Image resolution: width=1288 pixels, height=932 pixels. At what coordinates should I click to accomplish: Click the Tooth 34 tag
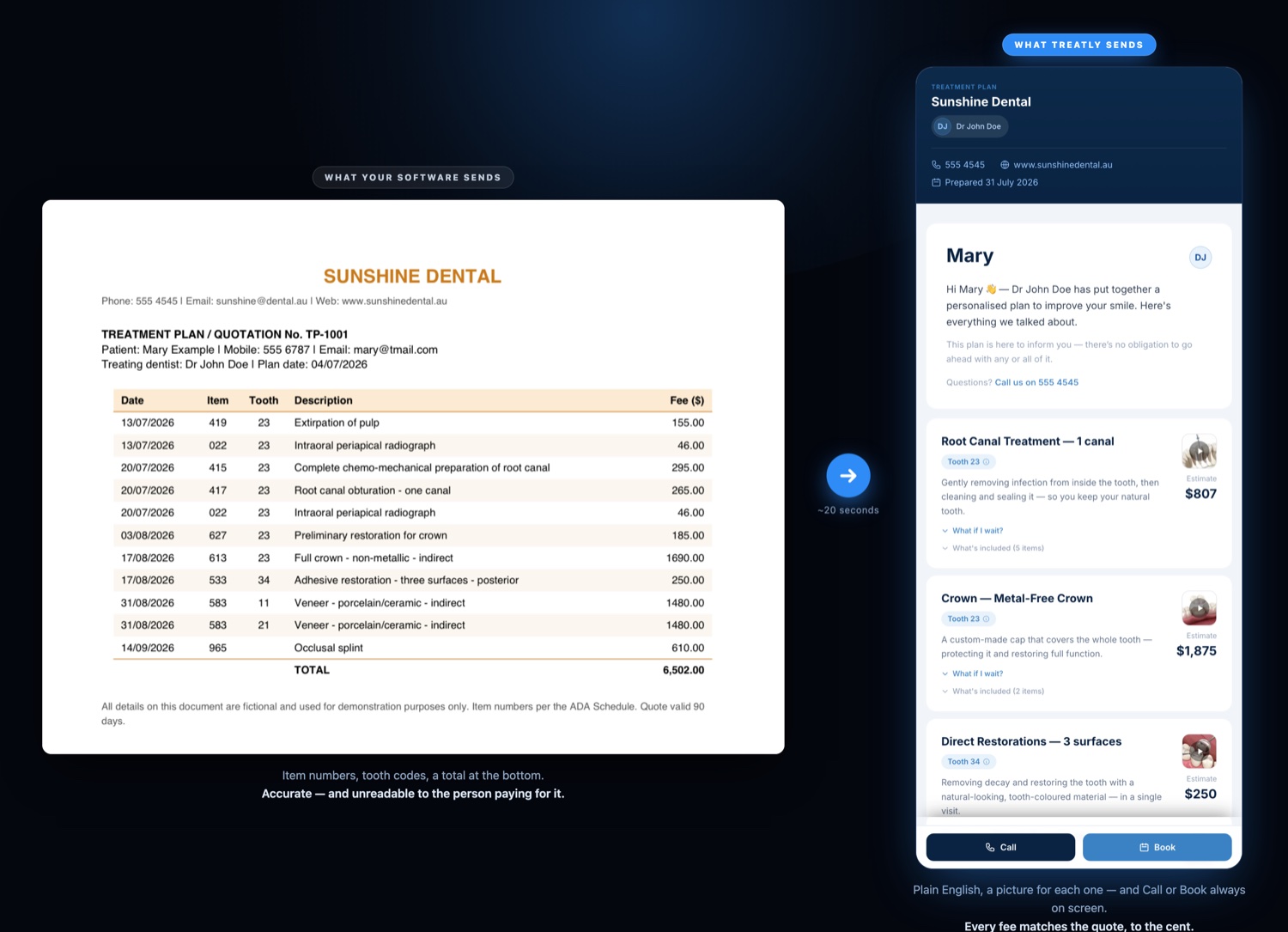pyautogui.click(x=968, y=762)
